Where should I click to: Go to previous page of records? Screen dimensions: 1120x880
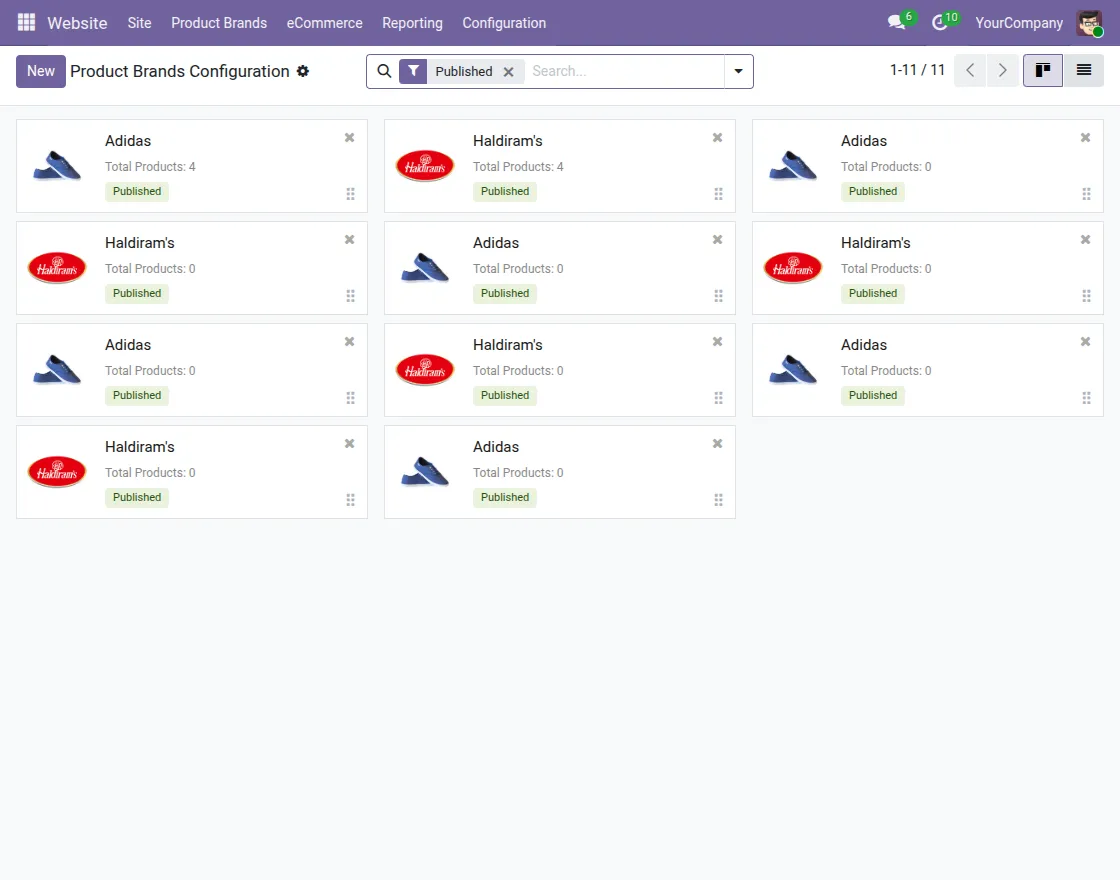(x=970, y=70)
